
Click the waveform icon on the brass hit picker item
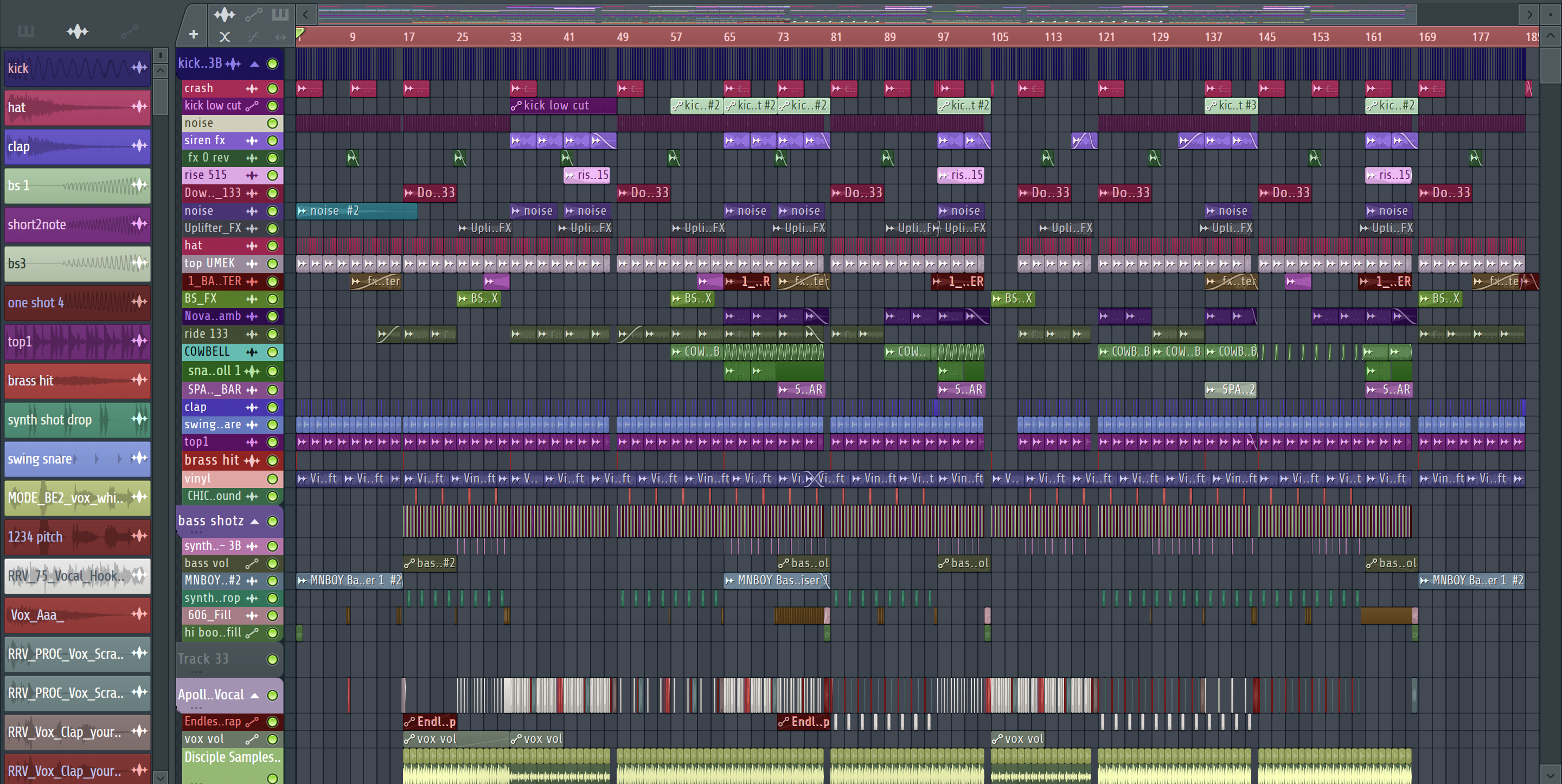139,380
